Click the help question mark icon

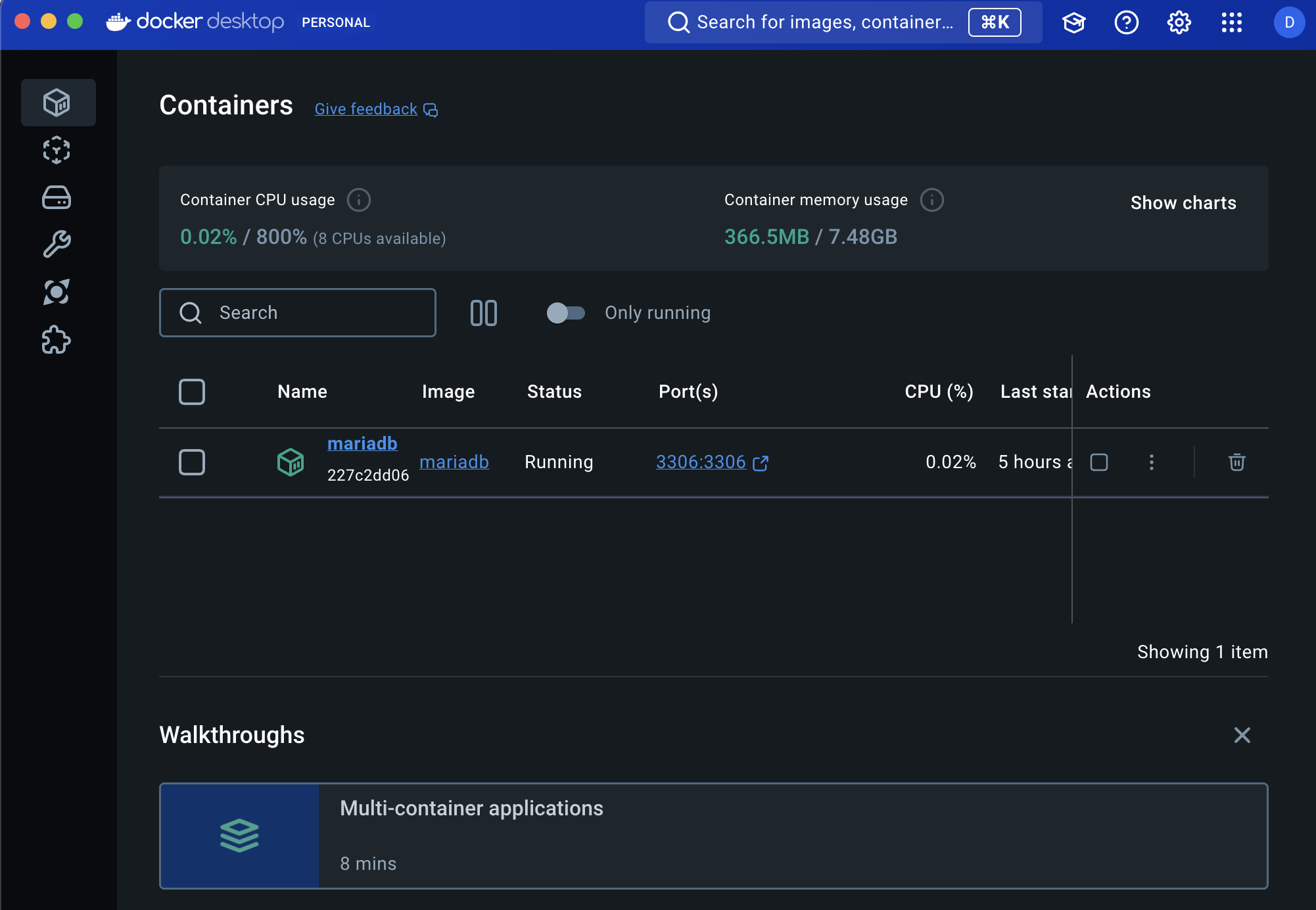[1126, 23]
